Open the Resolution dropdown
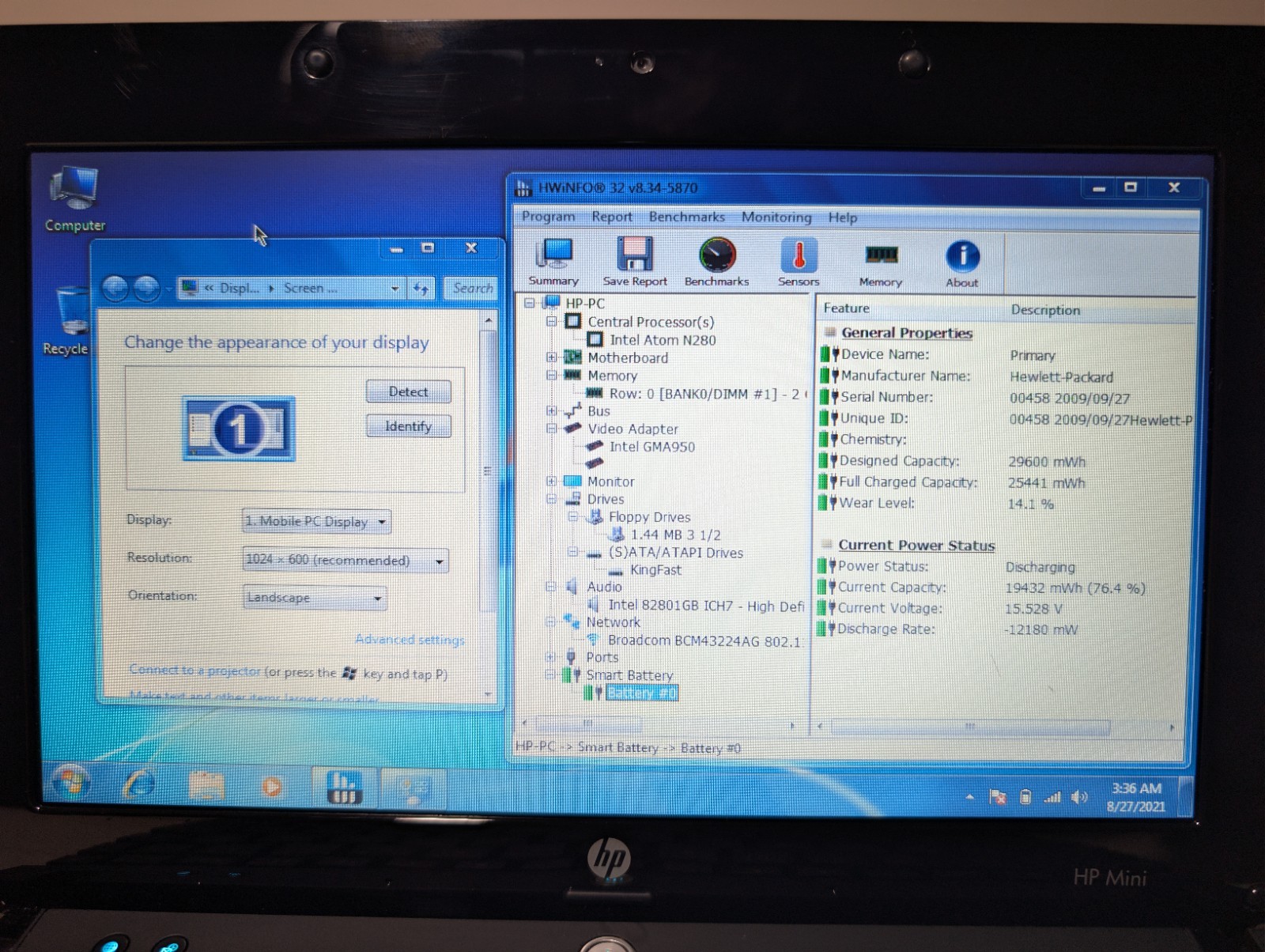The height and width of the screenshot is (952, 1265). (x=346, y=560)
